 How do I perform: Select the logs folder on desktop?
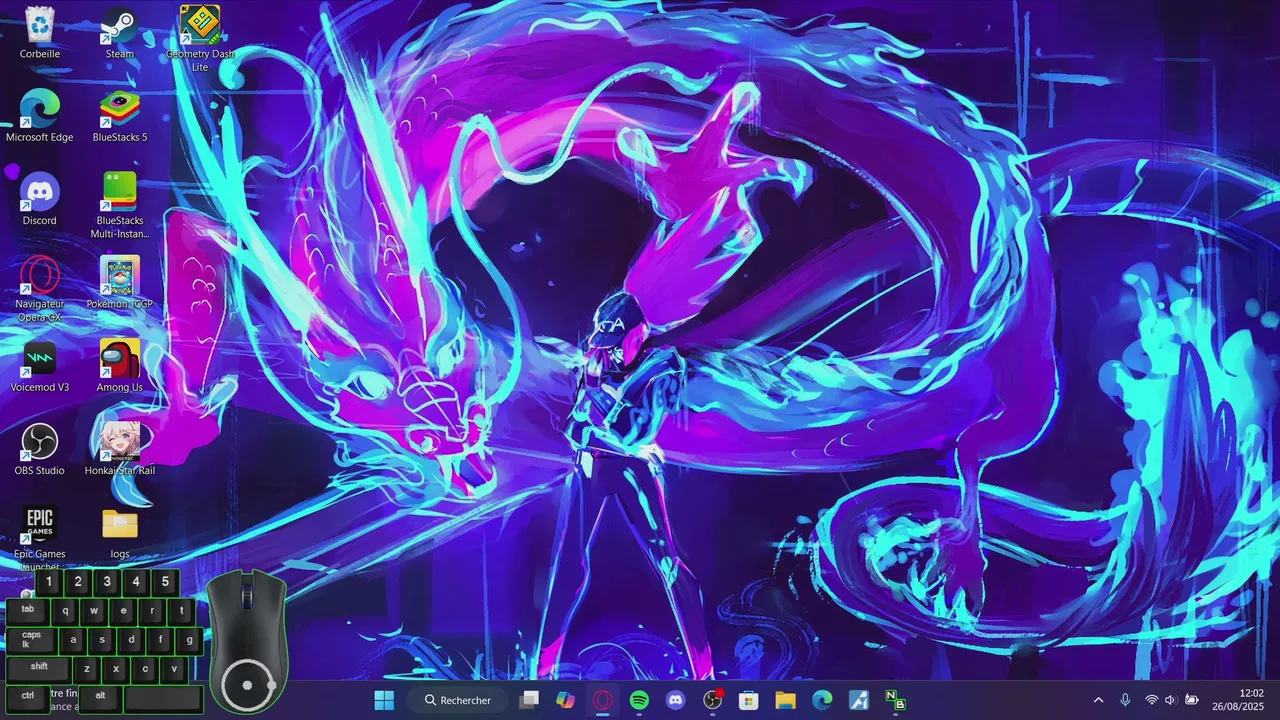pos(120,533)
